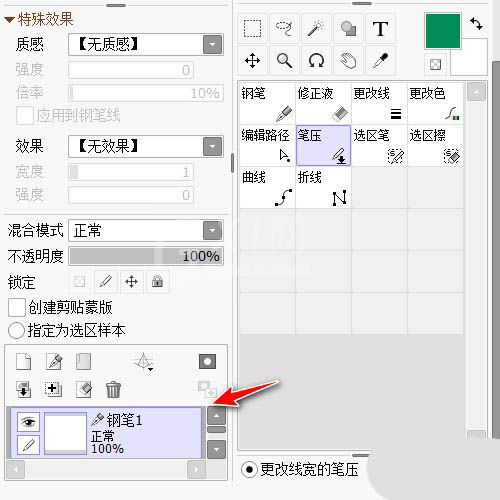500x500 pixels.
Task: Toggle visibility eye of 钢笔1 layer
Action: click(x=28, y=422)
